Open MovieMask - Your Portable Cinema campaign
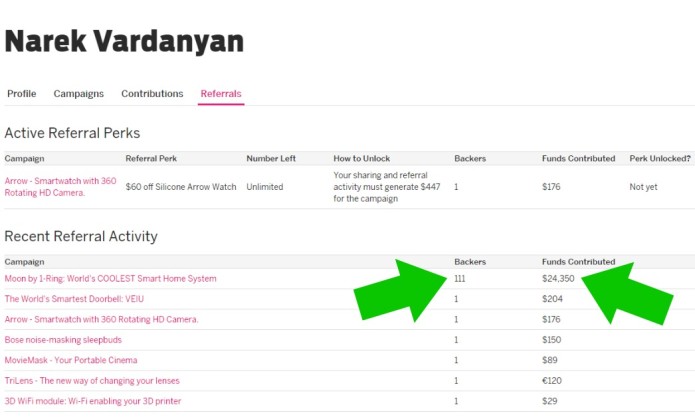 (x=71, y=360)
